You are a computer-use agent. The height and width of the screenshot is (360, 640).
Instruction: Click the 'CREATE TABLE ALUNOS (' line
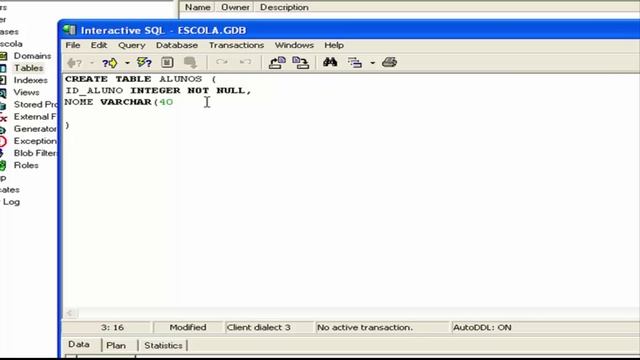tap(140, 79)
